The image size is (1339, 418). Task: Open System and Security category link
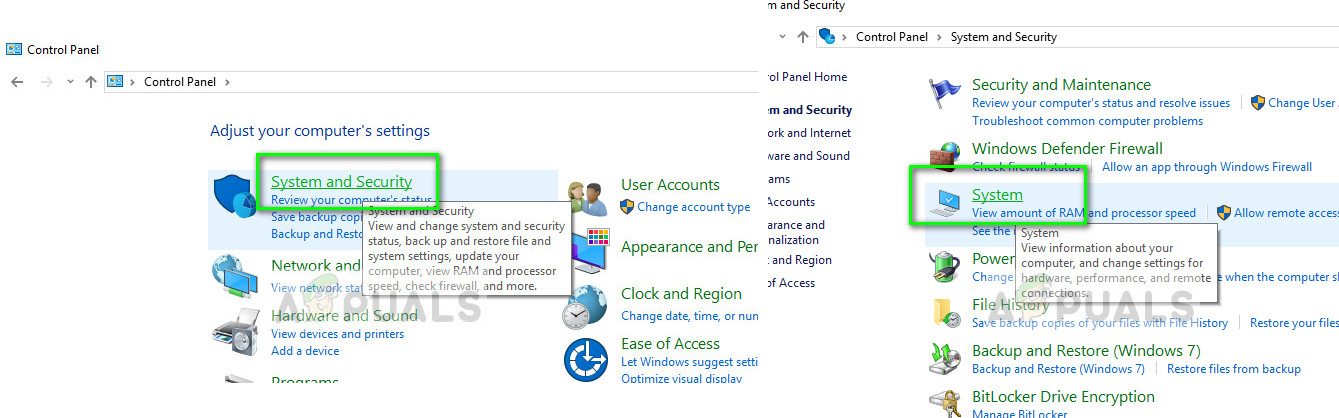click(341, 182)
